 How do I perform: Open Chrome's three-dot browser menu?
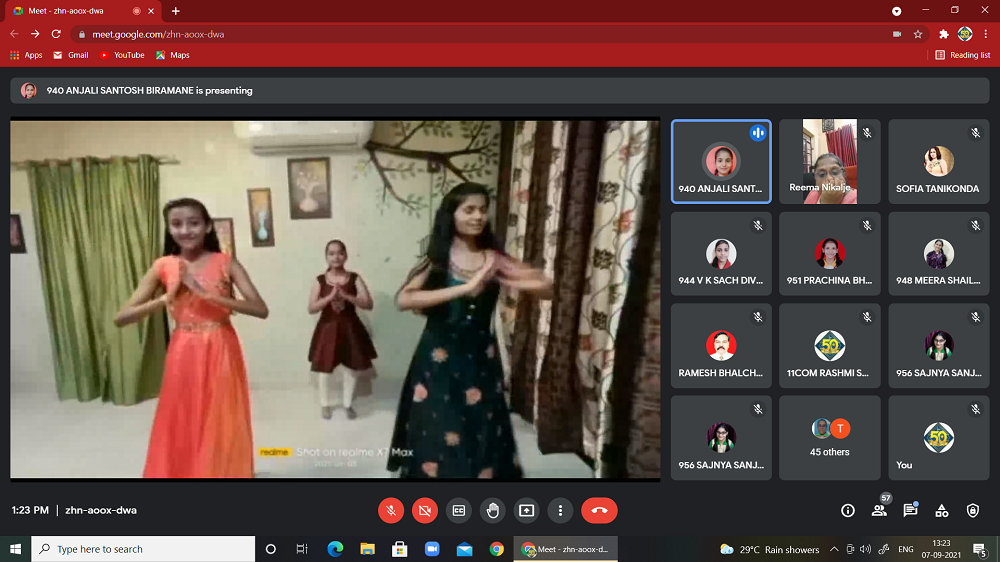pos(986,33)
